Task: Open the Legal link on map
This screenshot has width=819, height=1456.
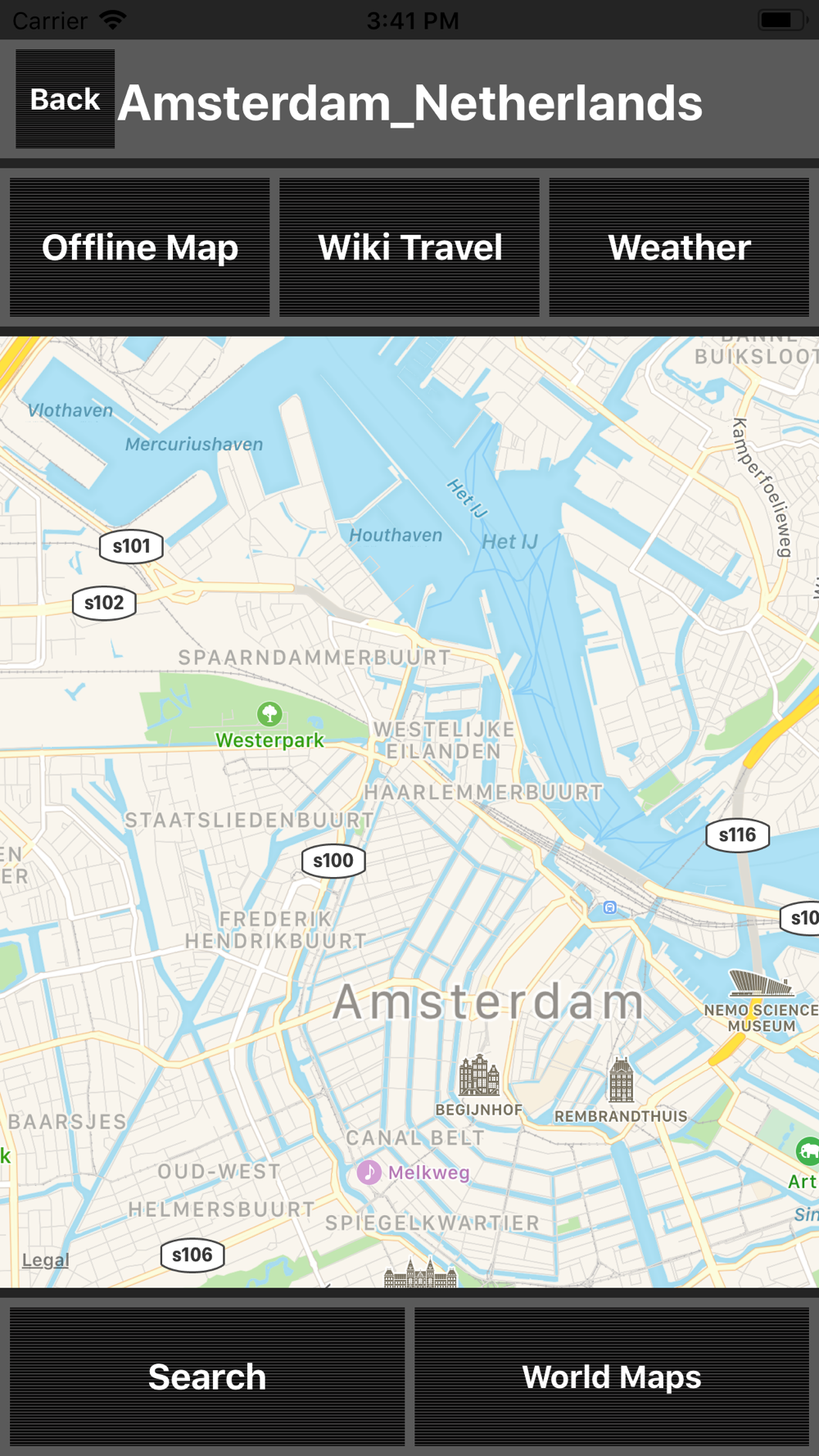Action: 45,1259
